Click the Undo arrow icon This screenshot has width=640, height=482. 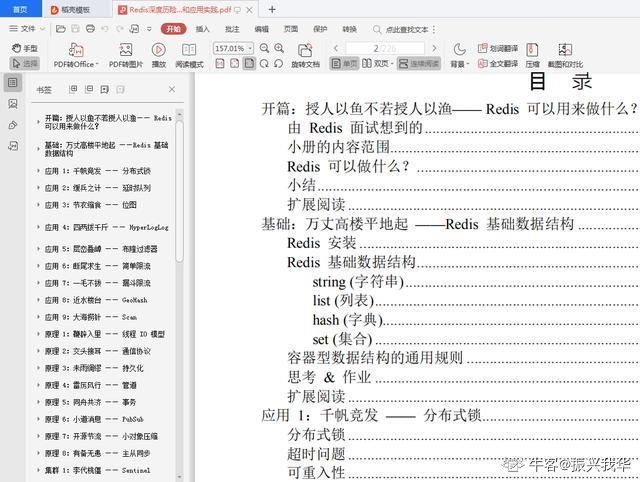[105, 29]
